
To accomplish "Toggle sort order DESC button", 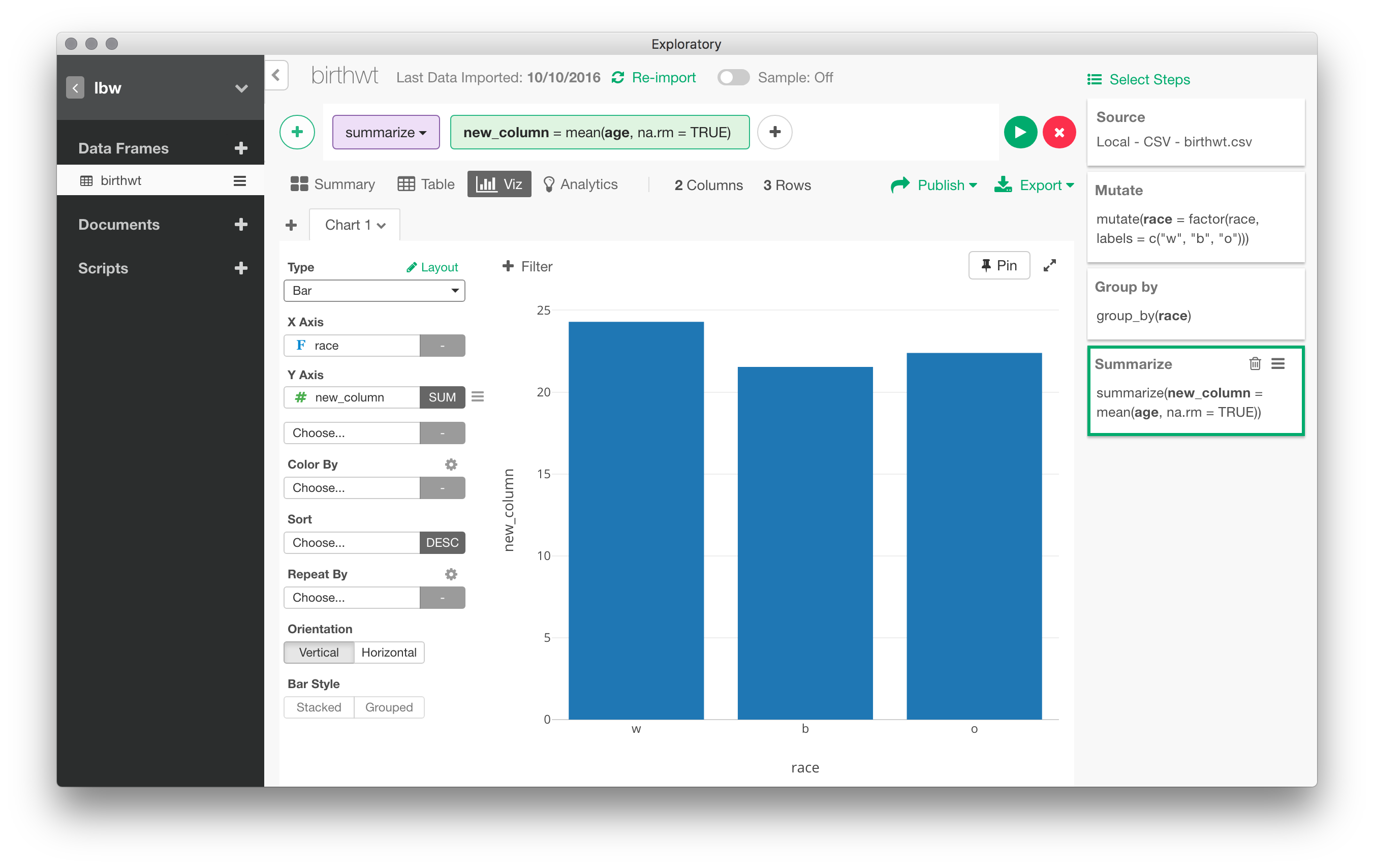I will tap(442, 543).
